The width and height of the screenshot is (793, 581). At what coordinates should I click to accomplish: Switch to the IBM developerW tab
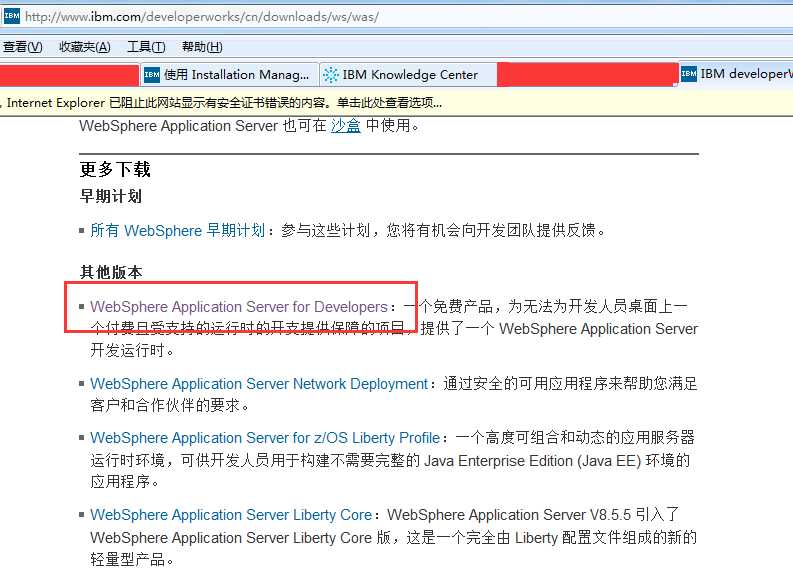tap(736, 74)
